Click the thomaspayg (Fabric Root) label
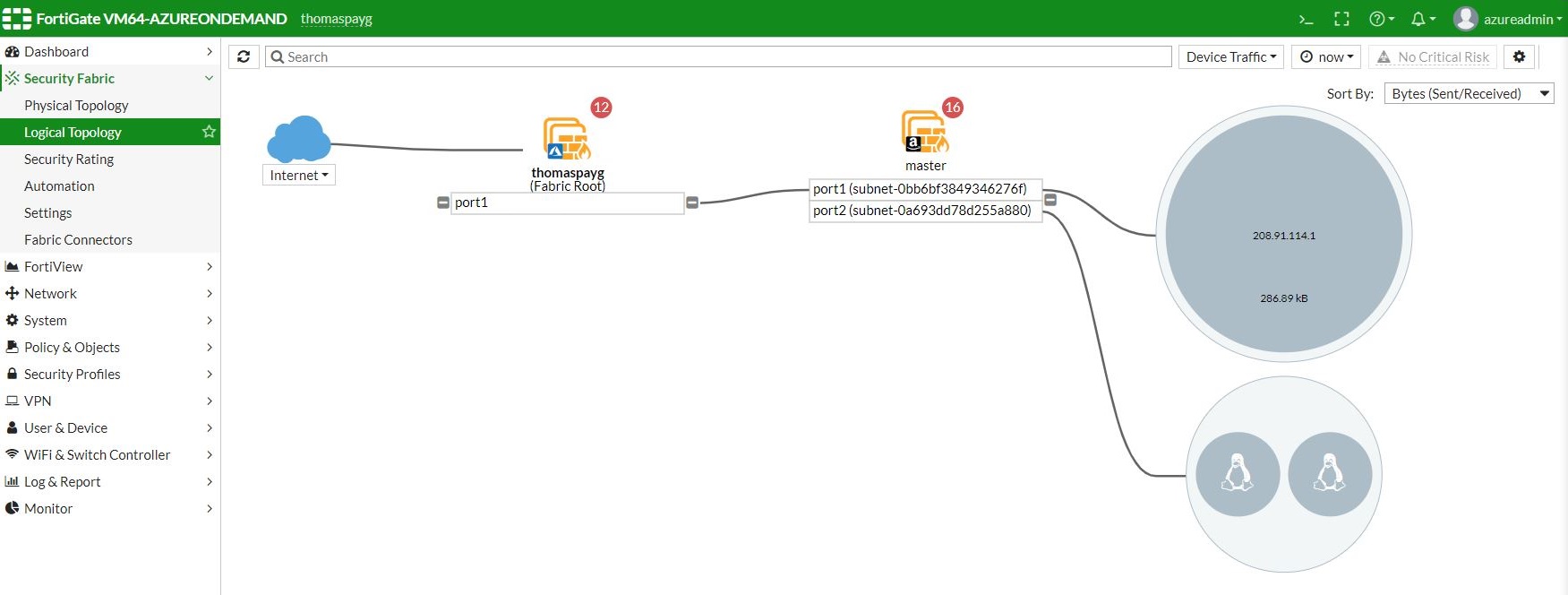Image resolution: width=1568 pixels, height=595 pixels. point(568,179)
